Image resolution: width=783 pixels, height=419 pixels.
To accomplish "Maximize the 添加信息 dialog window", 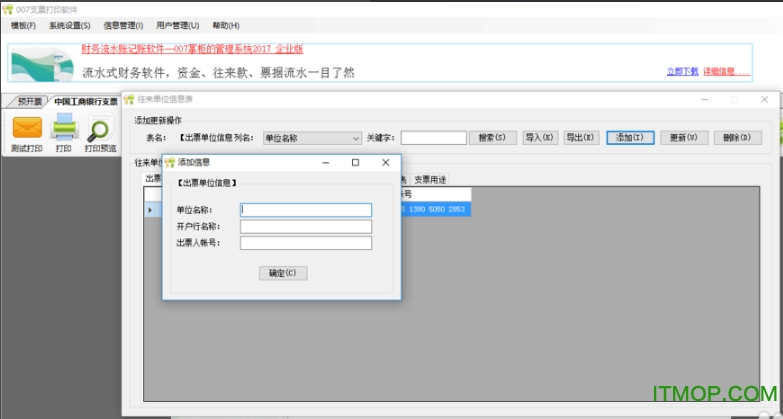I will coord(355,162).
